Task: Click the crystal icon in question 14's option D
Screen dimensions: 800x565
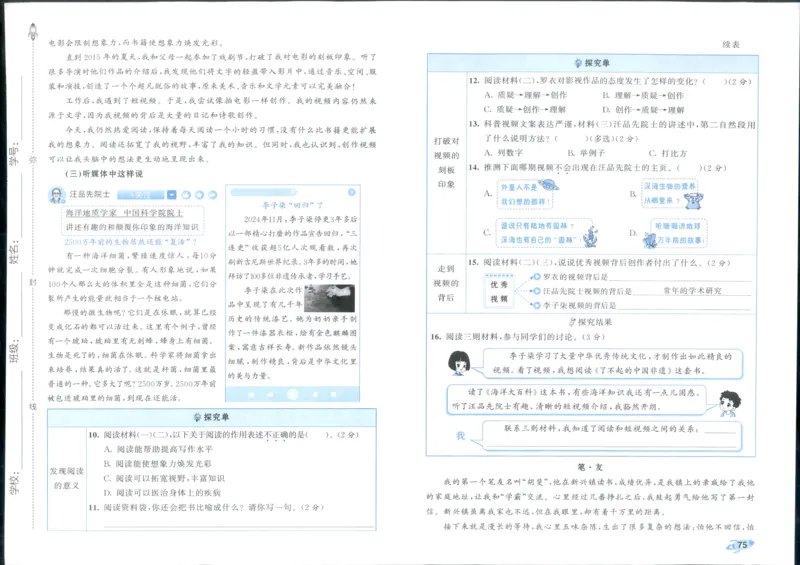Action: [x=649, y=241]
